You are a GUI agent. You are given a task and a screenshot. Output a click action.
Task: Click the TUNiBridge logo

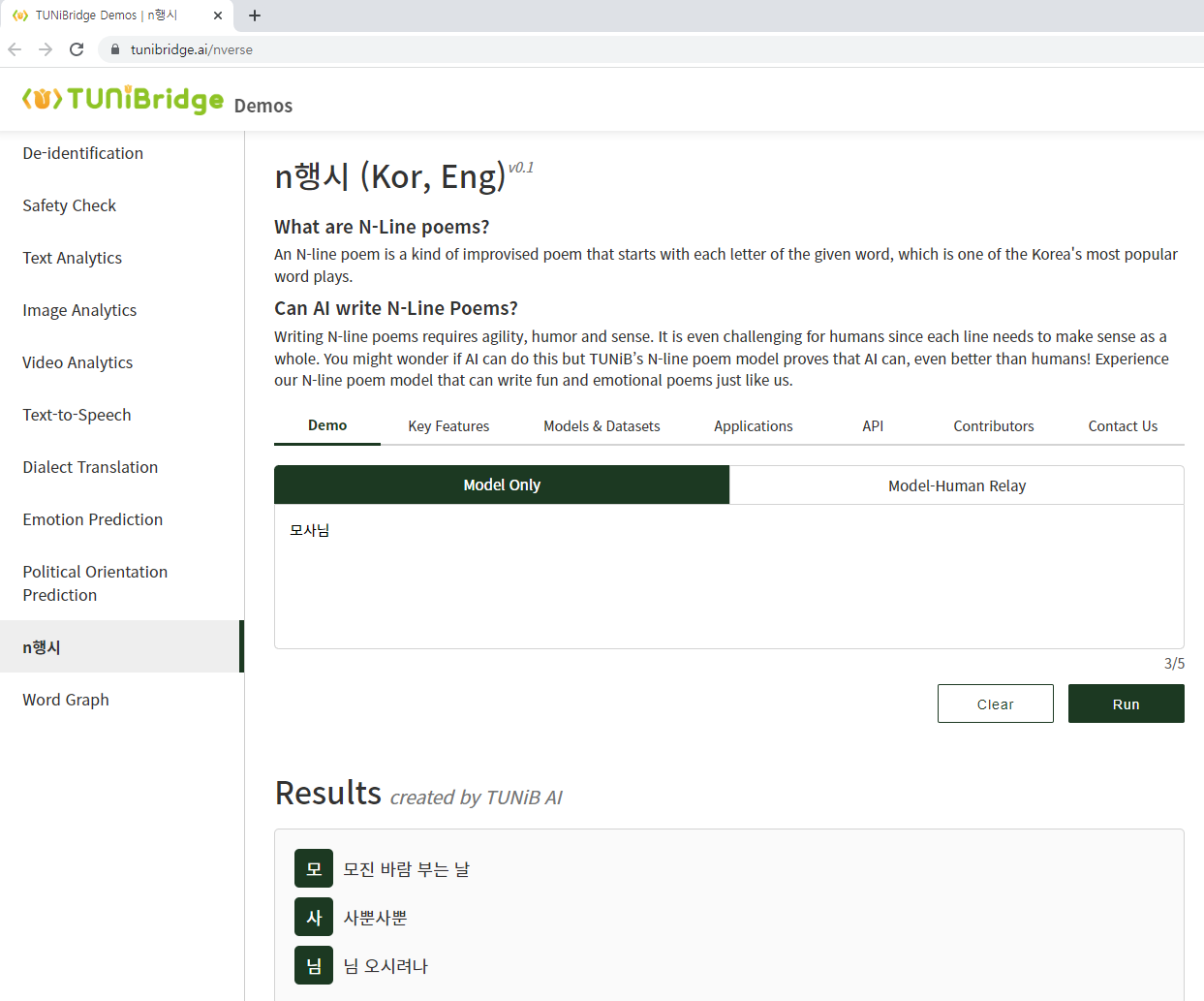tap(123, 99)
